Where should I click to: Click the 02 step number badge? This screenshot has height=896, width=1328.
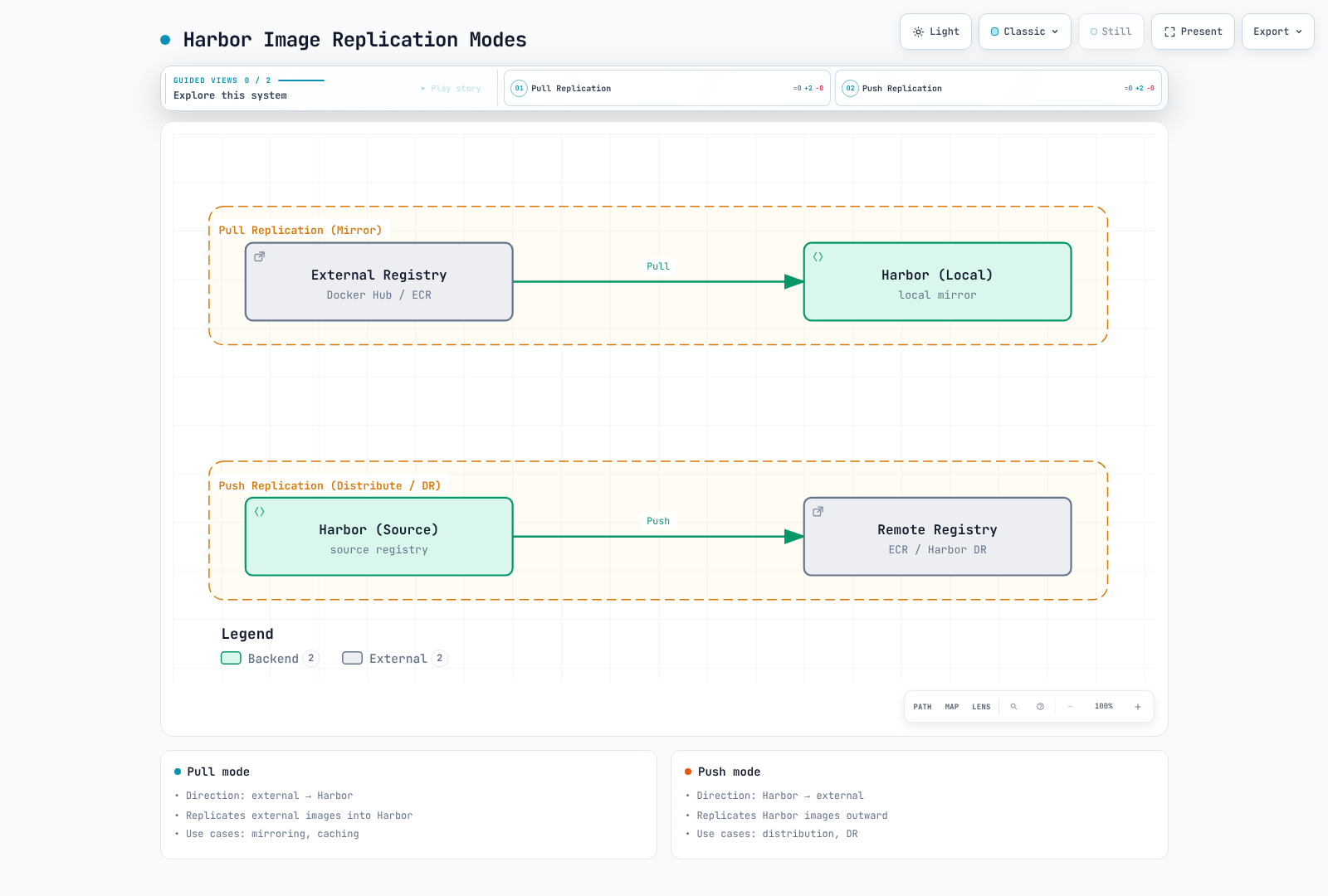pyautogui.click(x=850, y=88)
